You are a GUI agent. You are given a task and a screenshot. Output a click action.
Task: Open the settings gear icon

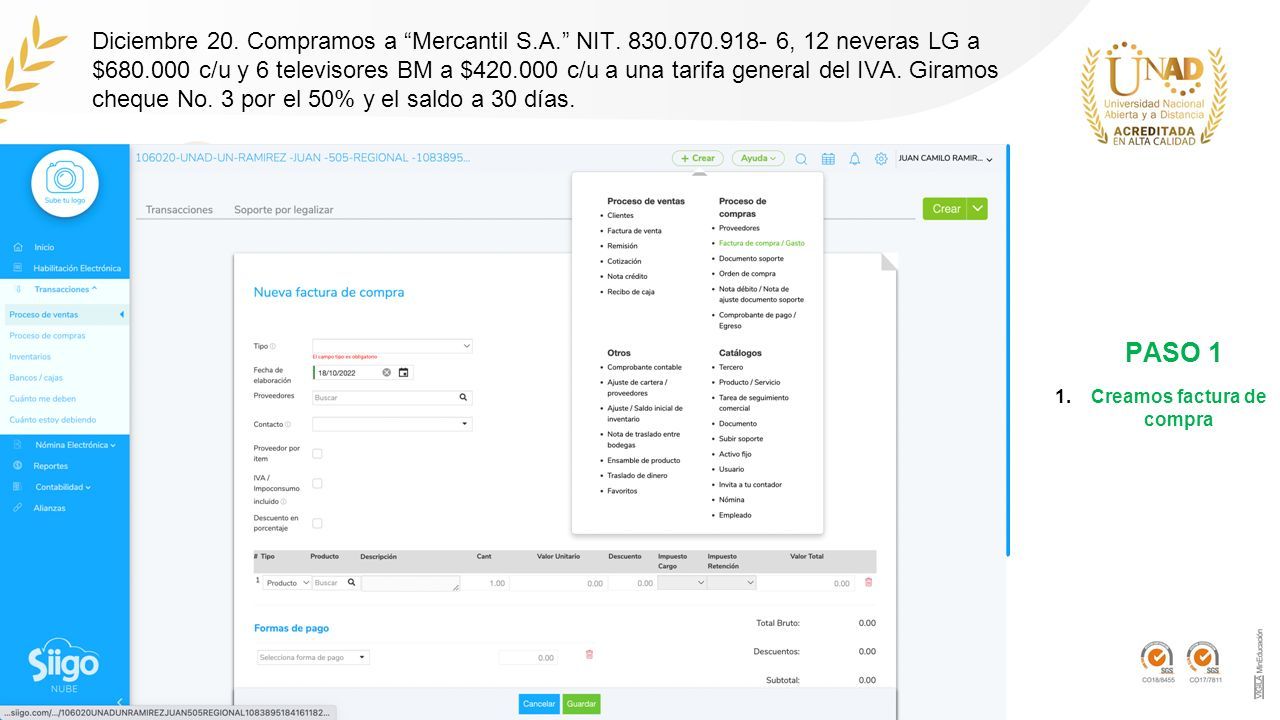pos(881,158)
